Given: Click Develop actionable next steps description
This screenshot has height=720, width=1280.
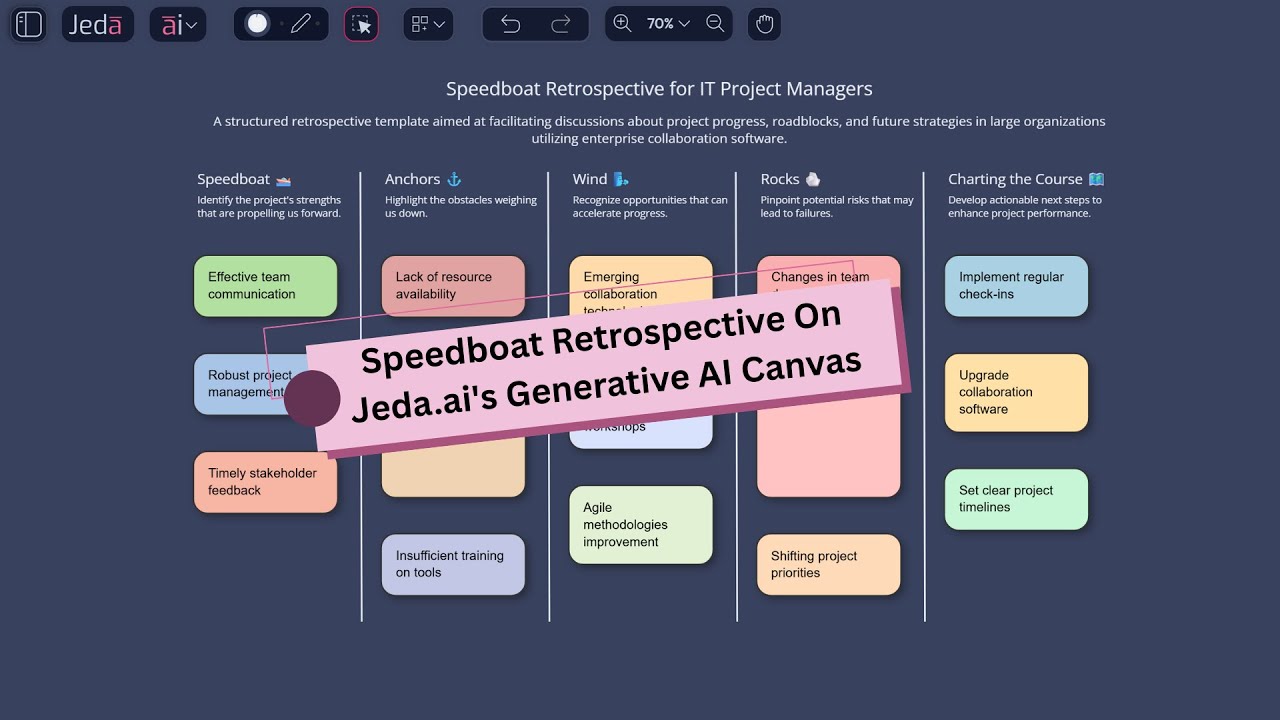Looking at the screenshot, I should (1025, 207).
